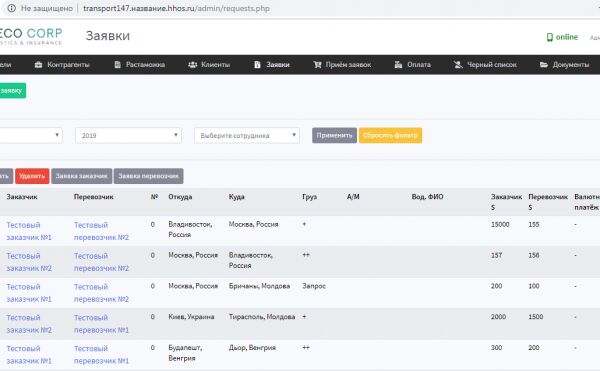Image resolution: width=600 pixels, height=371 pixels.
Task: Open the Контрагенты menu item
Action: (68, 65)
